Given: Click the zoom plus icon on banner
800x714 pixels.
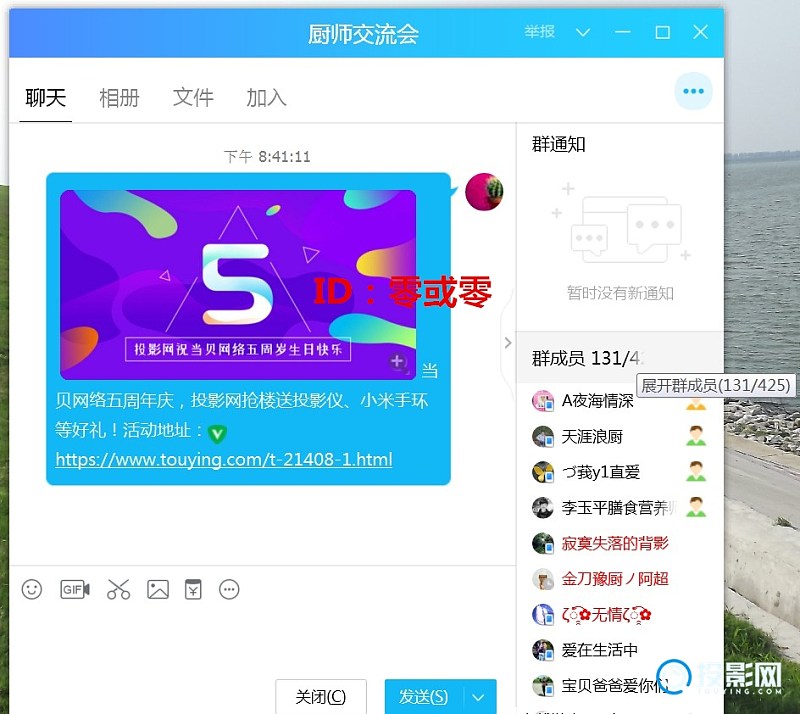Looking at the screenshot, I should (397, 362).
